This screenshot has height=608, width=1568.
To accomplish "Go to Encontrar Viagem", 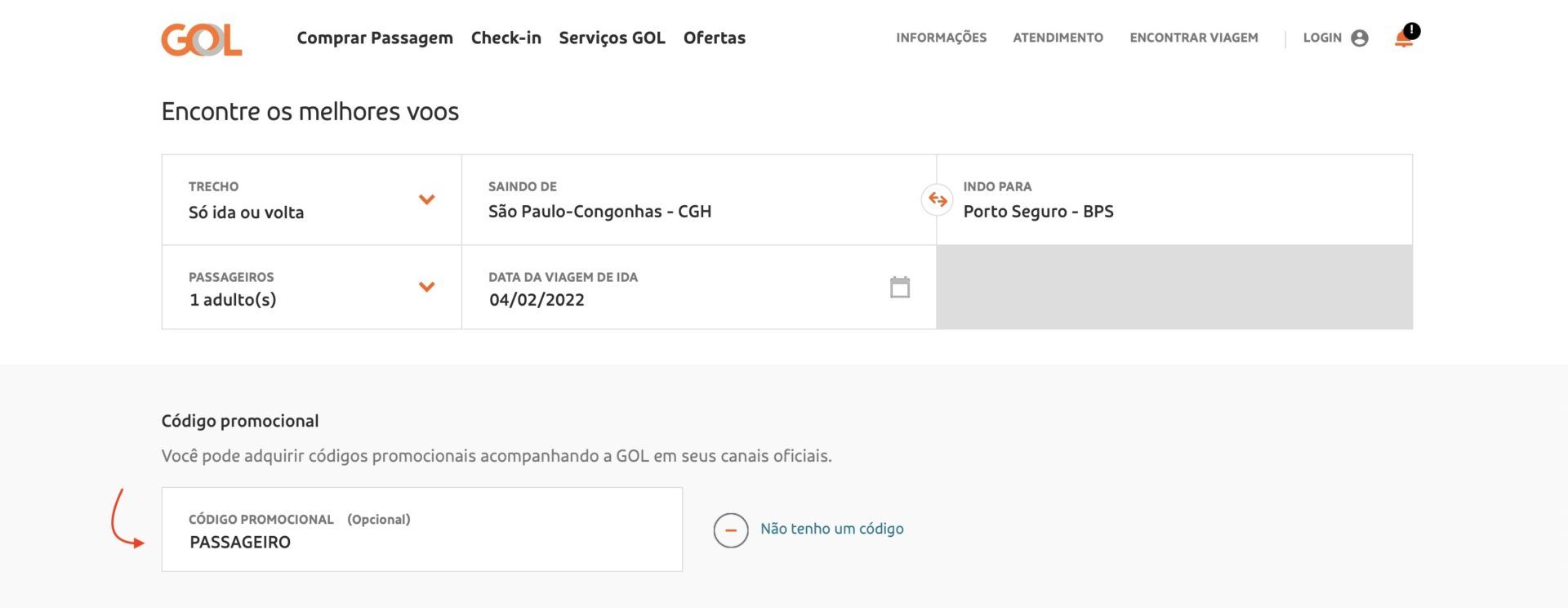I will (1194, 38).
